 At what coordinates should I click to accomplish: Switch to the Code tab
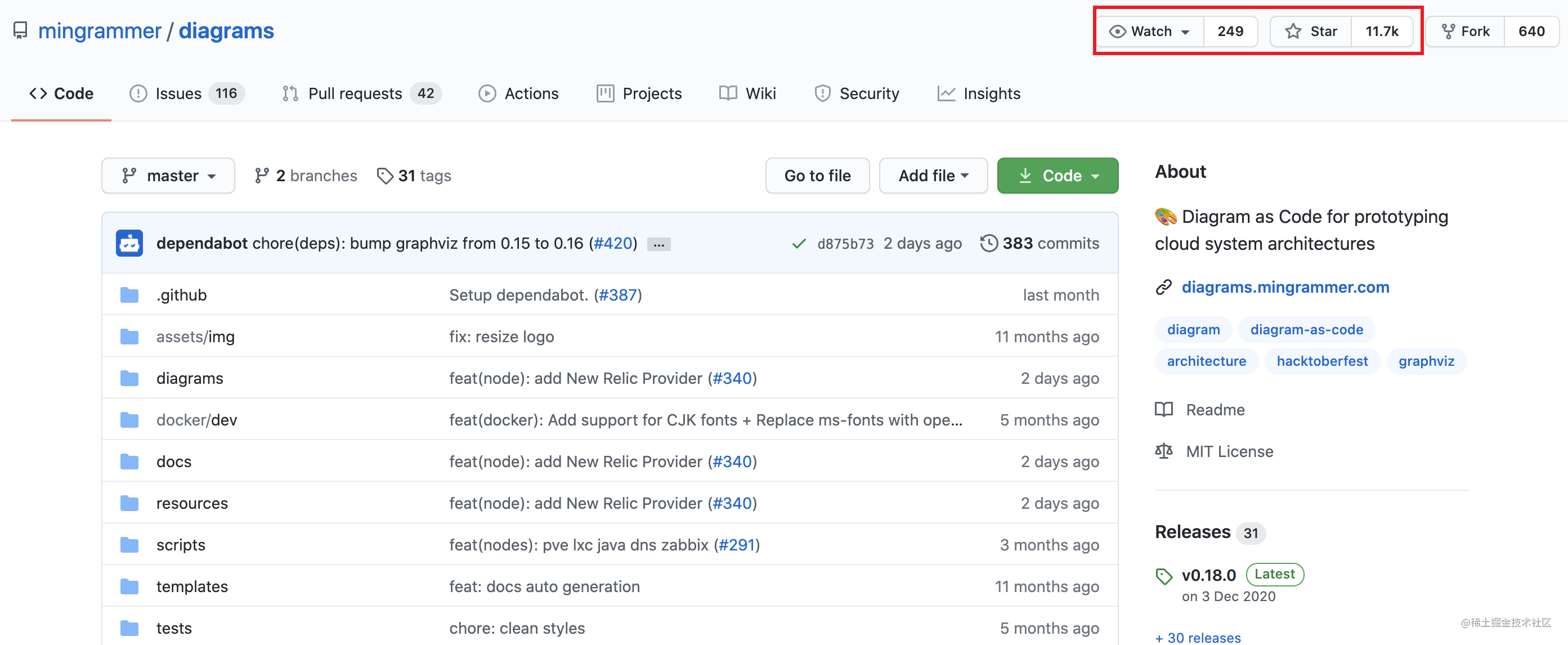tap(61, 93)
